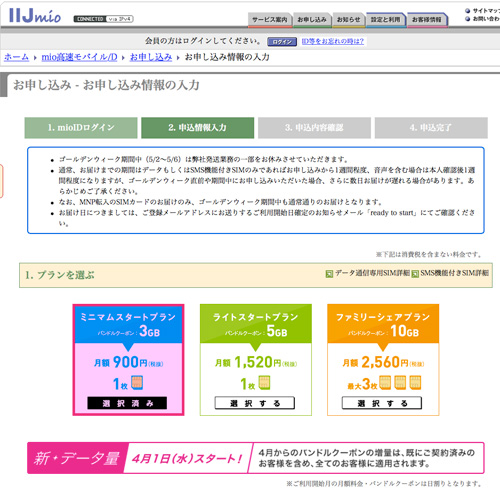Image resolution: width=500 pixels, height=500 pixels.
Task: Go to ホーム in the breadcrumb
Action: (16, 57)
